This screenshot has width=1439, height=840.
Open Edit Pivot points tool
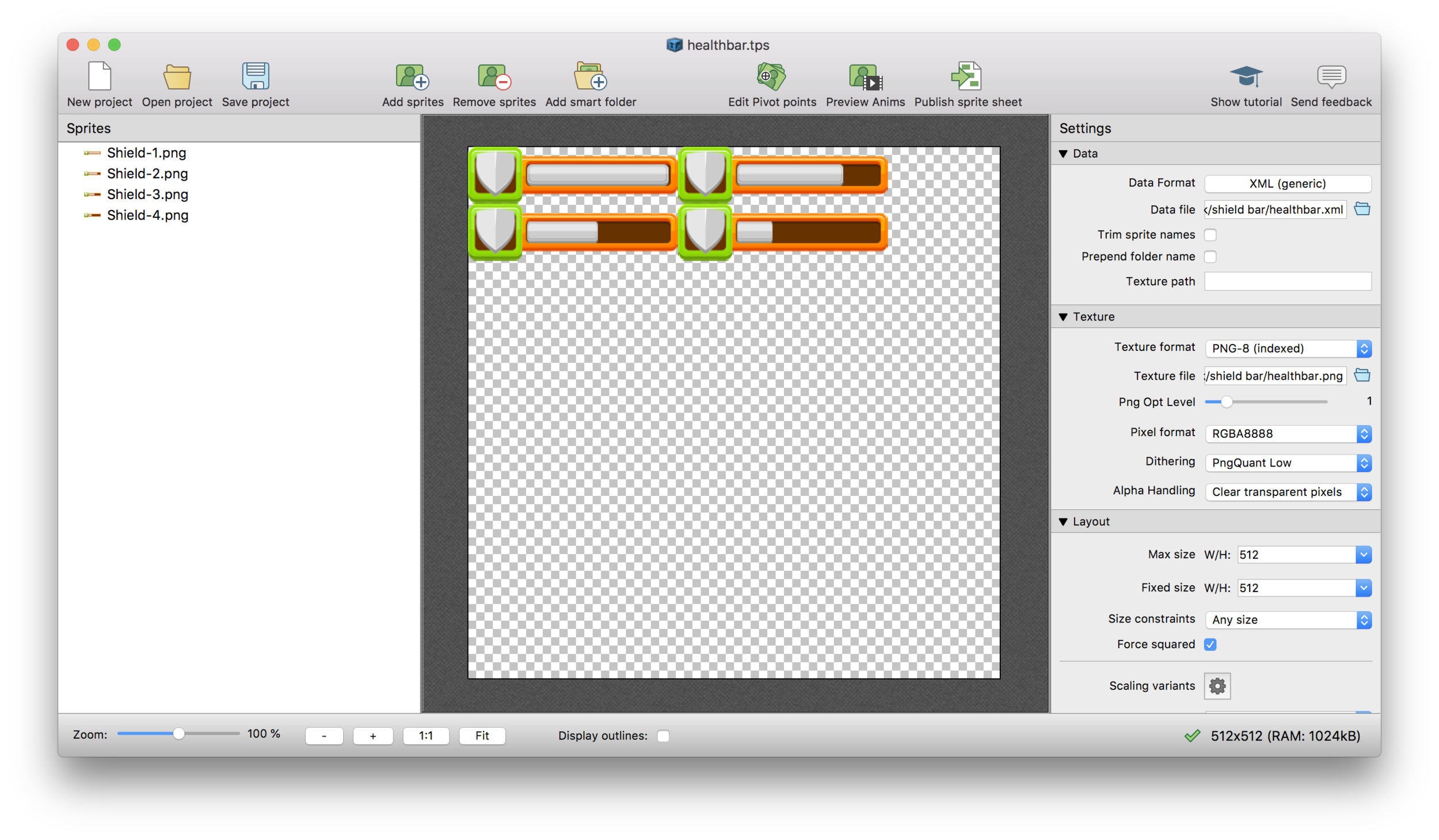click(771, 76)
